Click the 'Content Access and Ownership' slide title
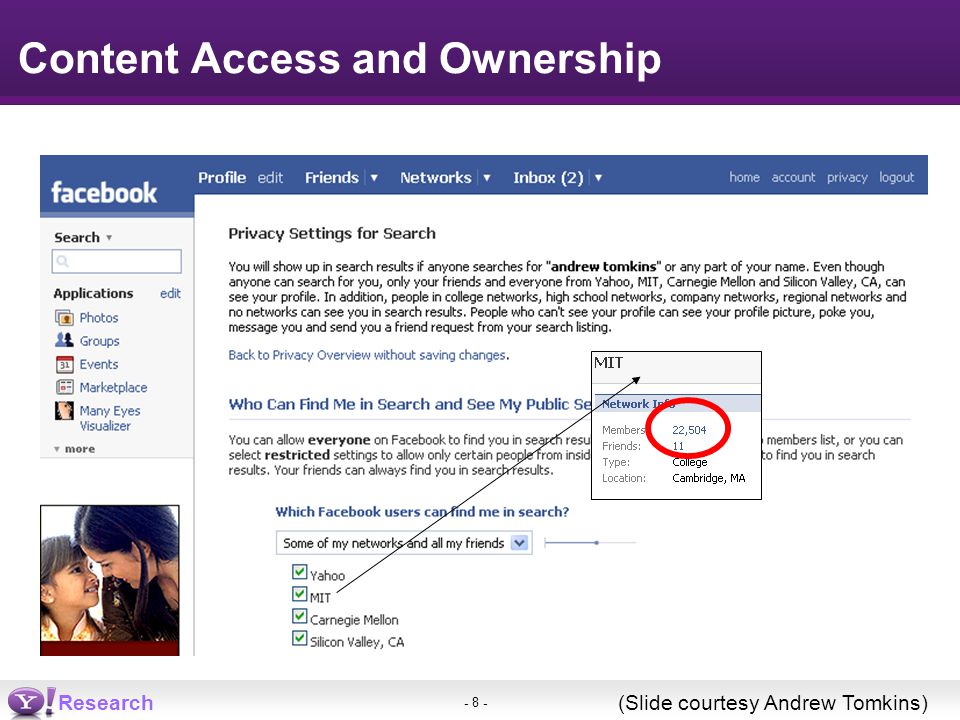 point(340,58)
